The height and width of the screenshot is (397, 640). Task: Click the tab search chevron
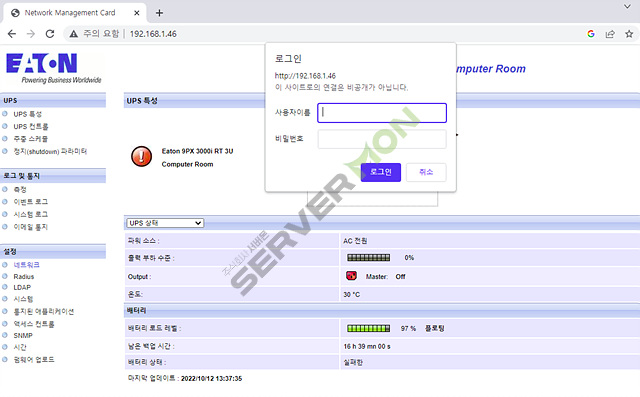[x=627, y=7]
